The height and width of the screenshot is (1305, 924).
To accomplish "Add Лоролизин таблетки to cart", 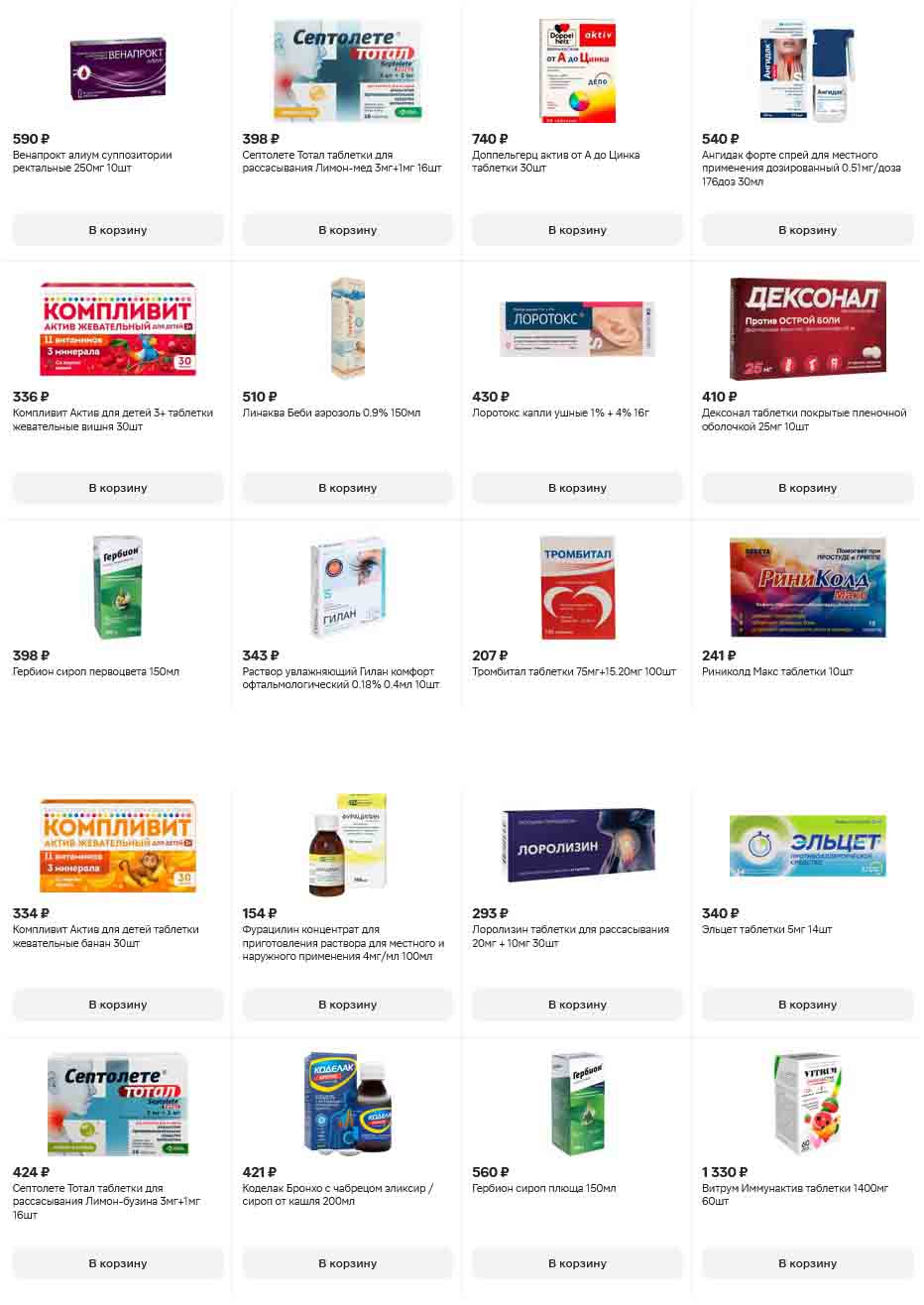I will point(578,1005).
